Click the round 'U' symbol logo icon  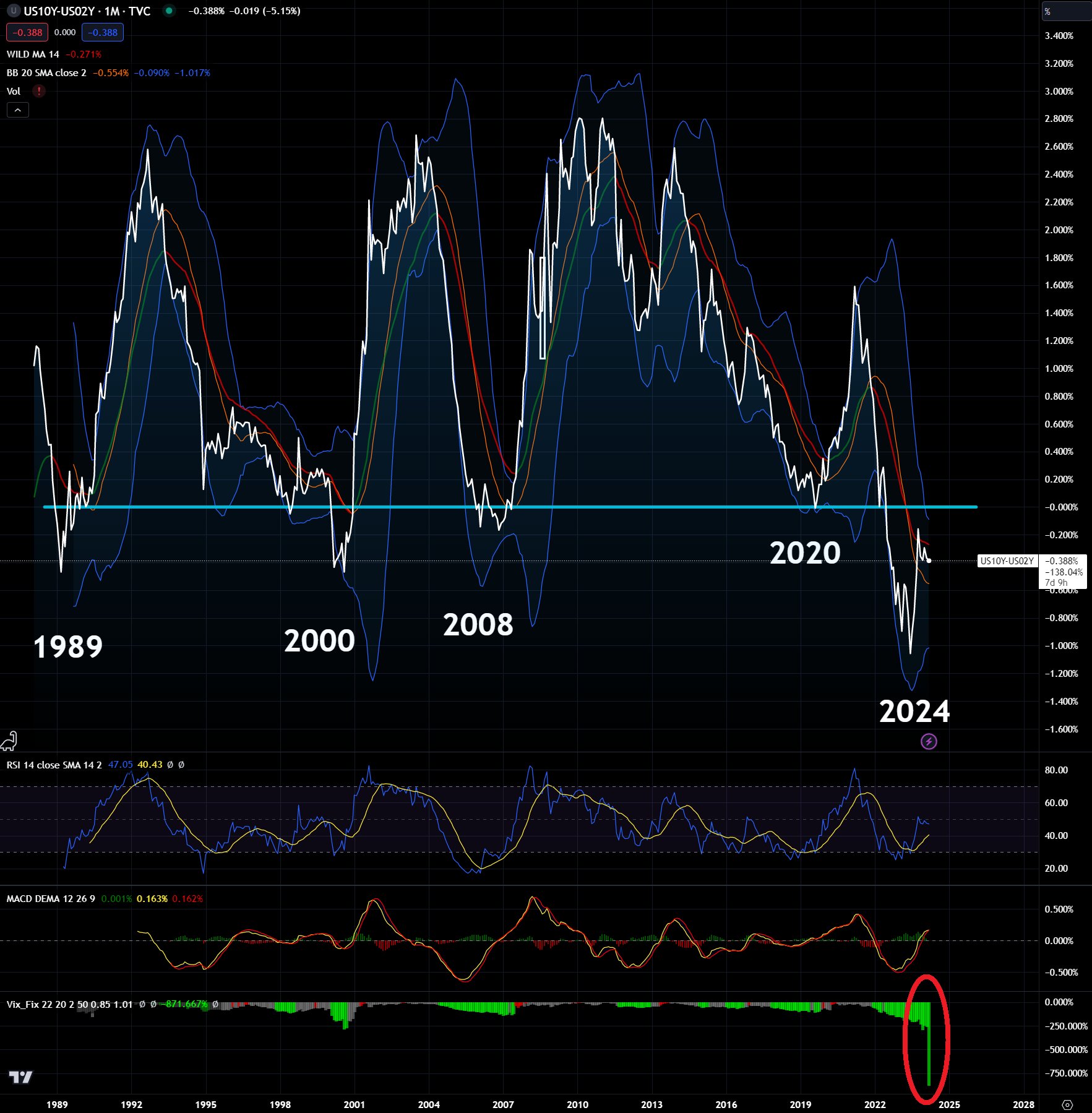(x=14, y=11)
